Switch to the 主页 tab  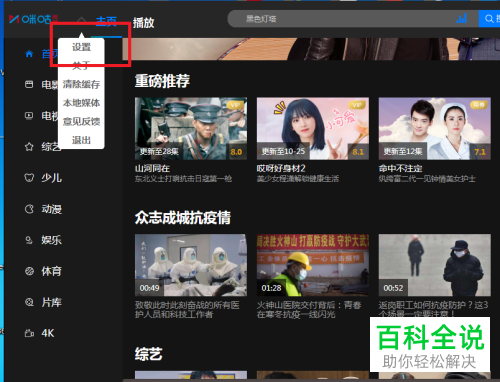click(x=106, y=22)
